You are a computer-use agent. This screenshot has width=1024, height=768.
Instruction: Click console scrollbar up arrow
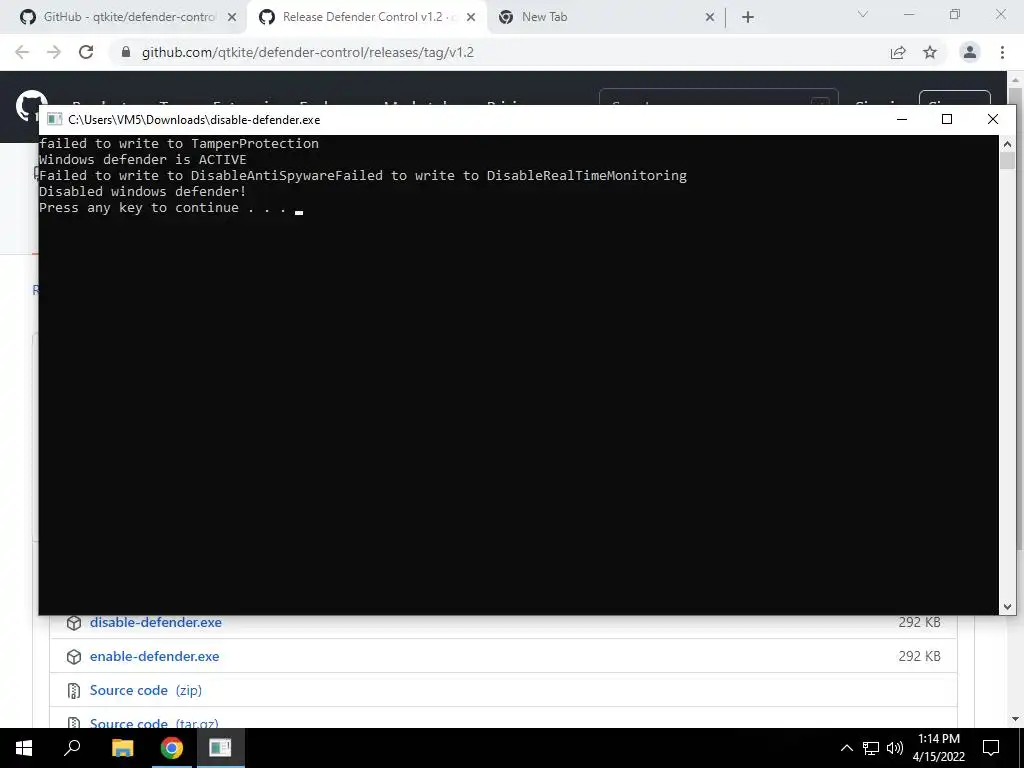coord(1007,144)
